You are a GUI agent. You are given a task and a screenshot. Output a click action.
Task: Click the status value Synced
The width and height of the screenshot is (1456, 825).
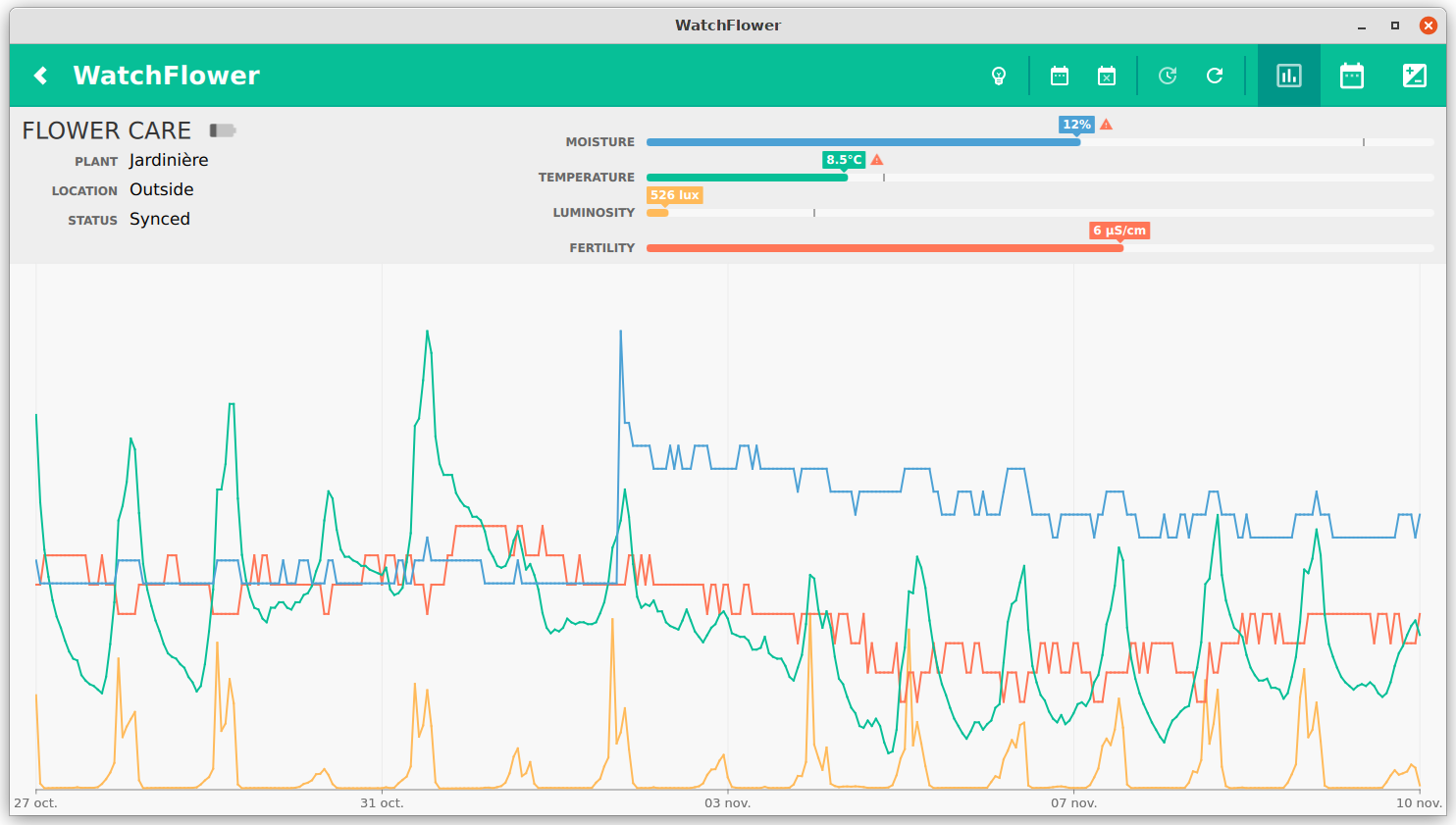(160, 219)
